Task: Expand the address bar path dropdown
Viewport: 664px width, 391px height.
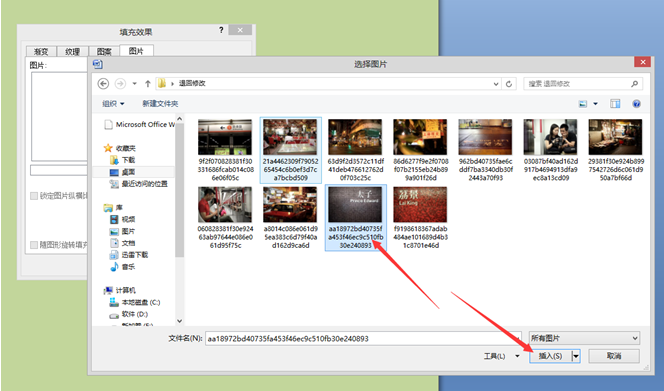Action: (x=496, y=84)
